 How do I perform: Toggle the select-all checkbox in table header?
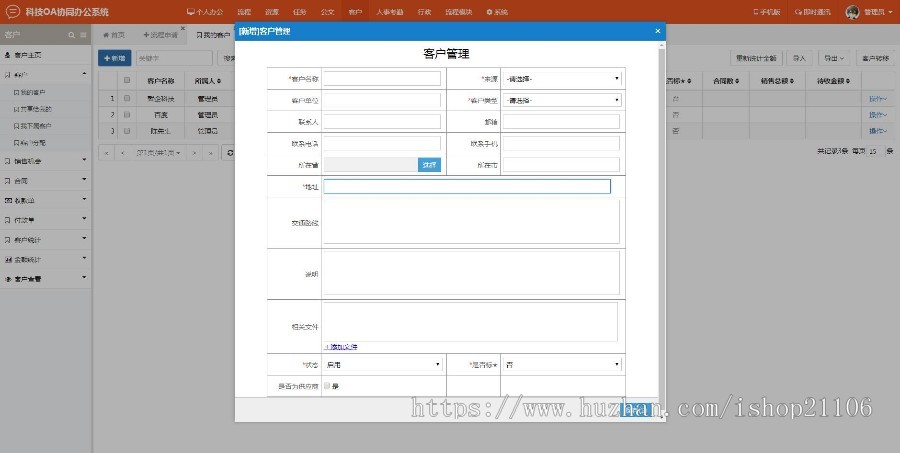127,80
